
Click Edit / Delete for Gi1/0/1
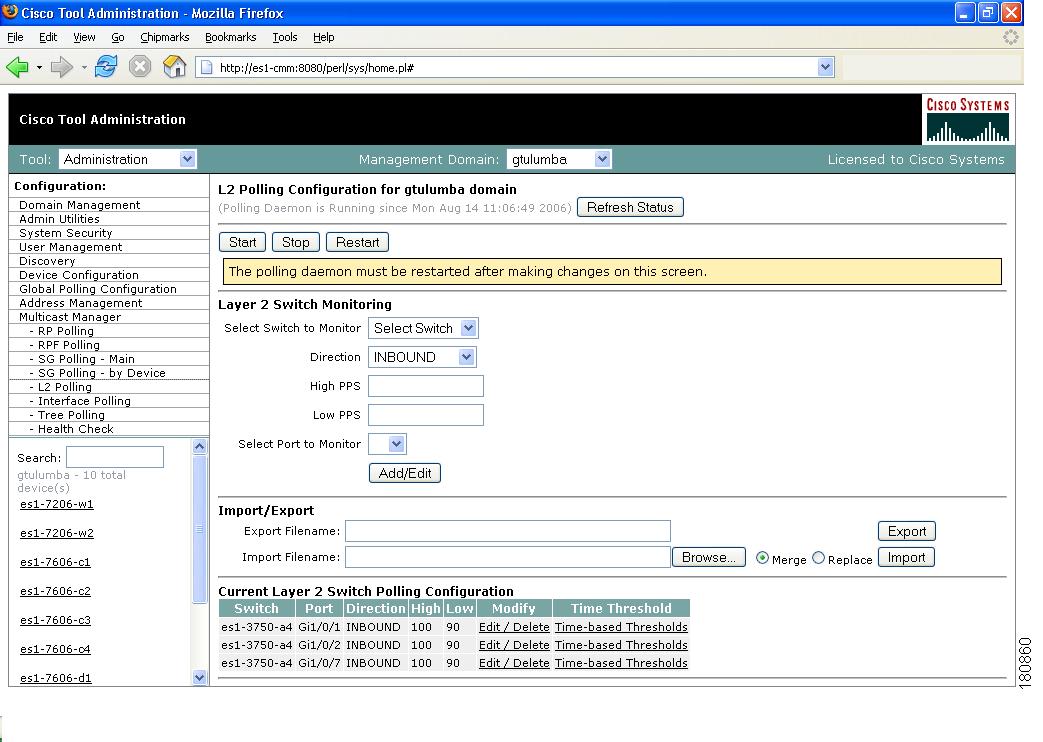(x=514, y=627)
